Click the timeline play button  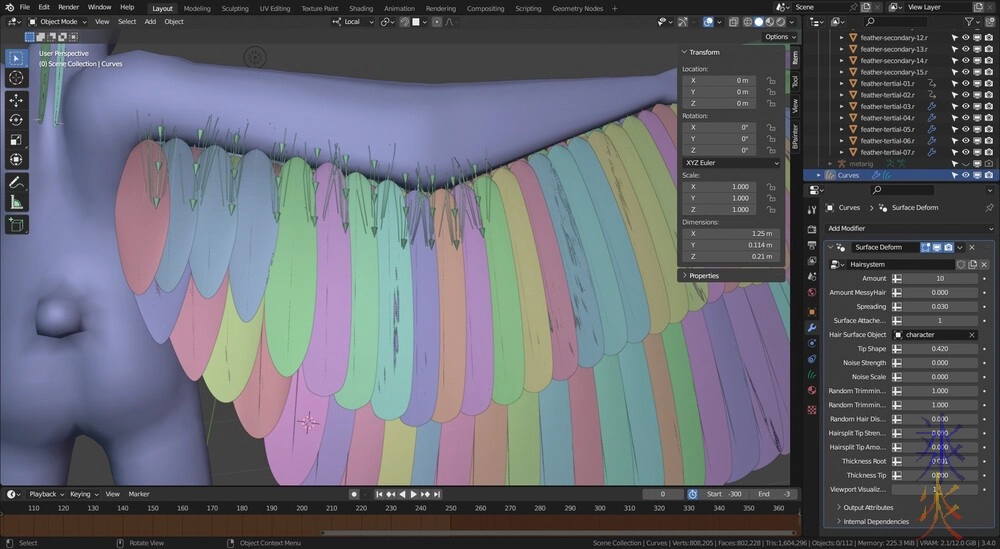click(x=413, y=494)
